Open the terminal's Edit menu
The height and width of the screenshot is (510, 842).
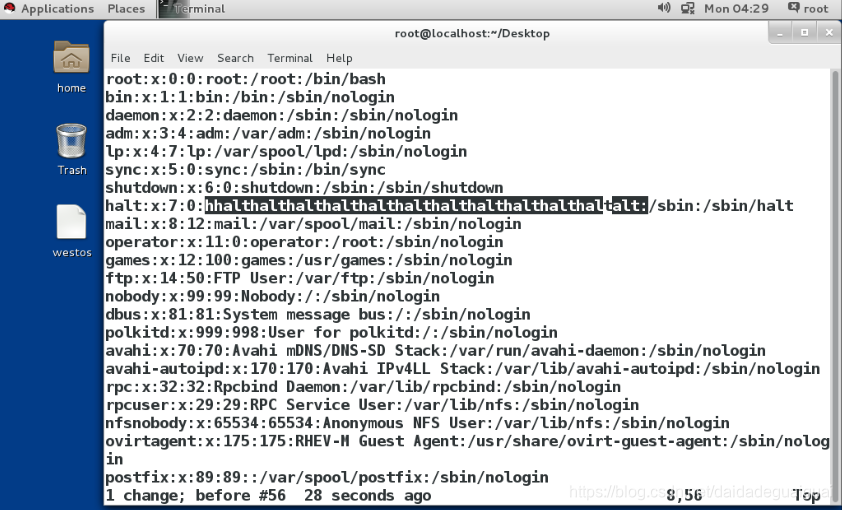pyautogui.click(x=154, y=58)
